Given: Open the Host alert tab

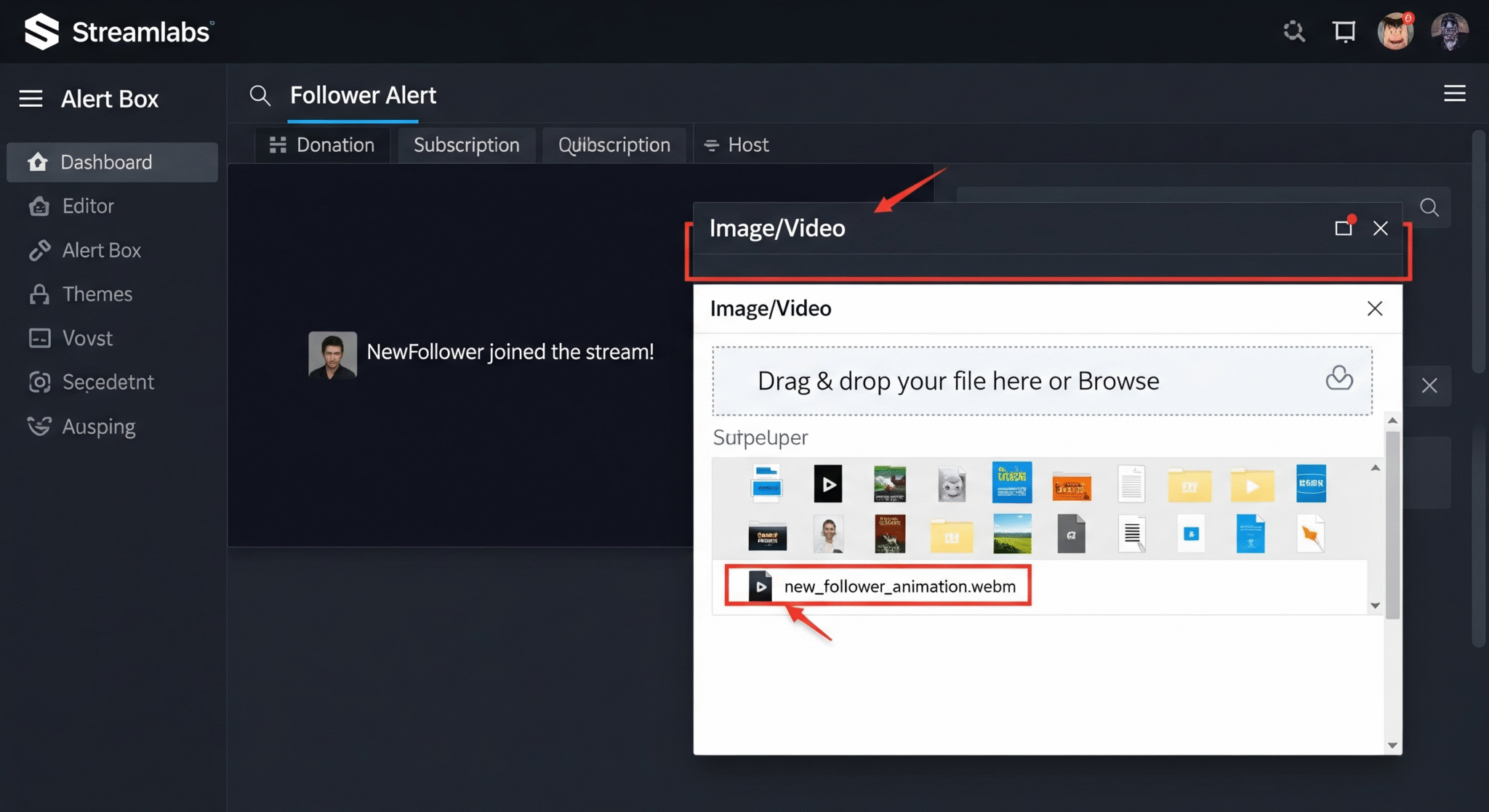Looking at the screenshot, I should tap(747, 145).
